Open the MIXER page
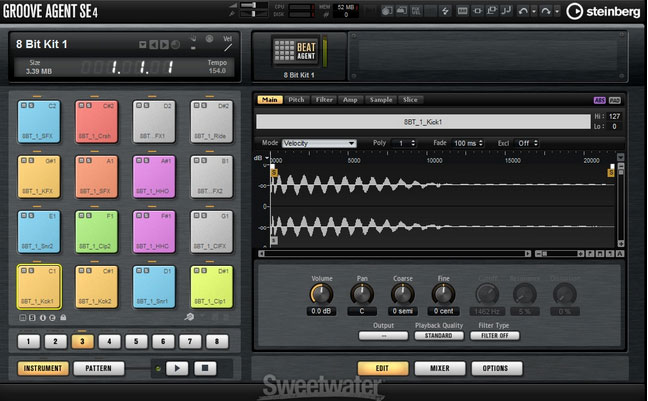 tap(440, 368)
